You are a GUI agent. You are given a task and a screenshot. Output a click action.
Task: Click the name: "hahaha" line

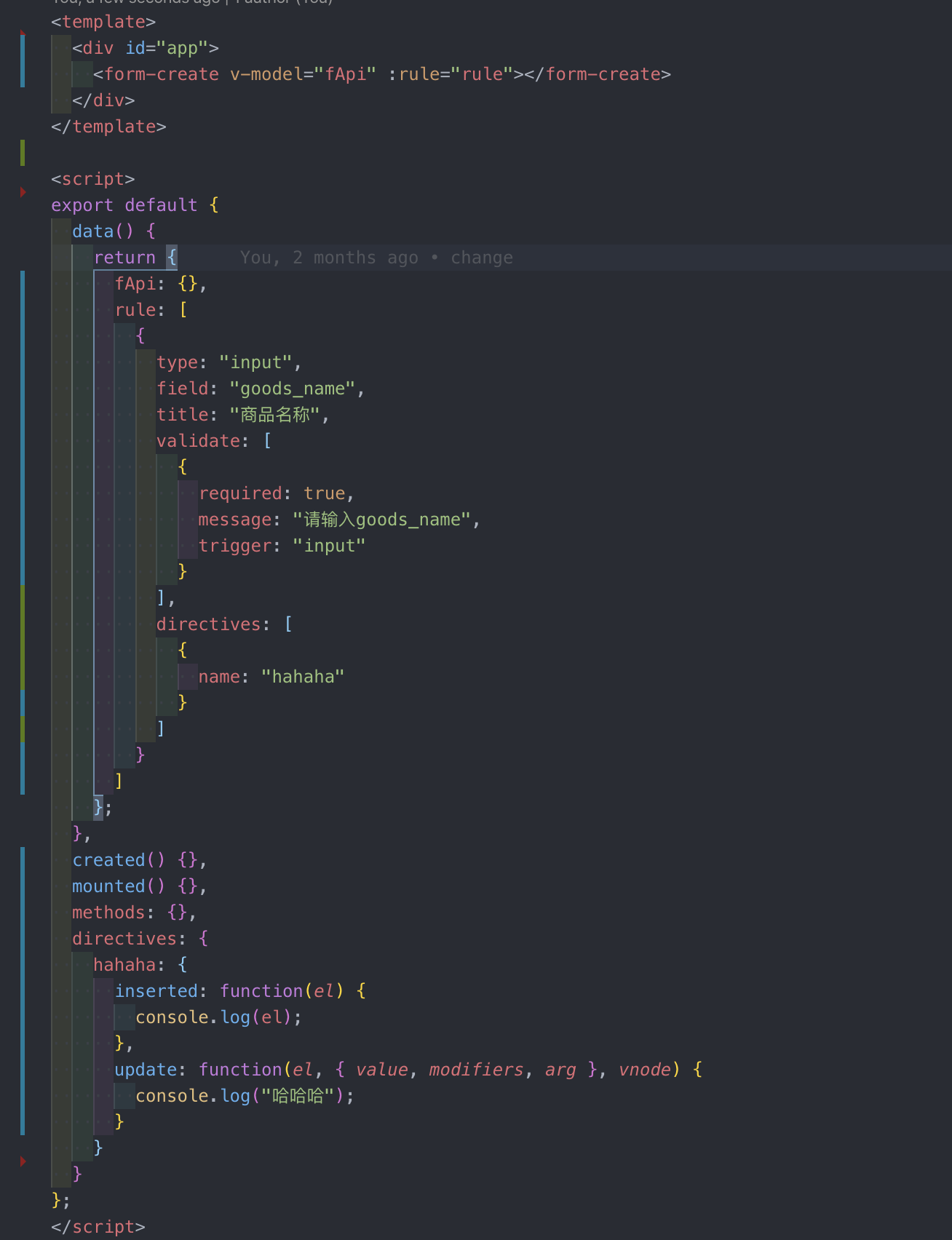271,677
